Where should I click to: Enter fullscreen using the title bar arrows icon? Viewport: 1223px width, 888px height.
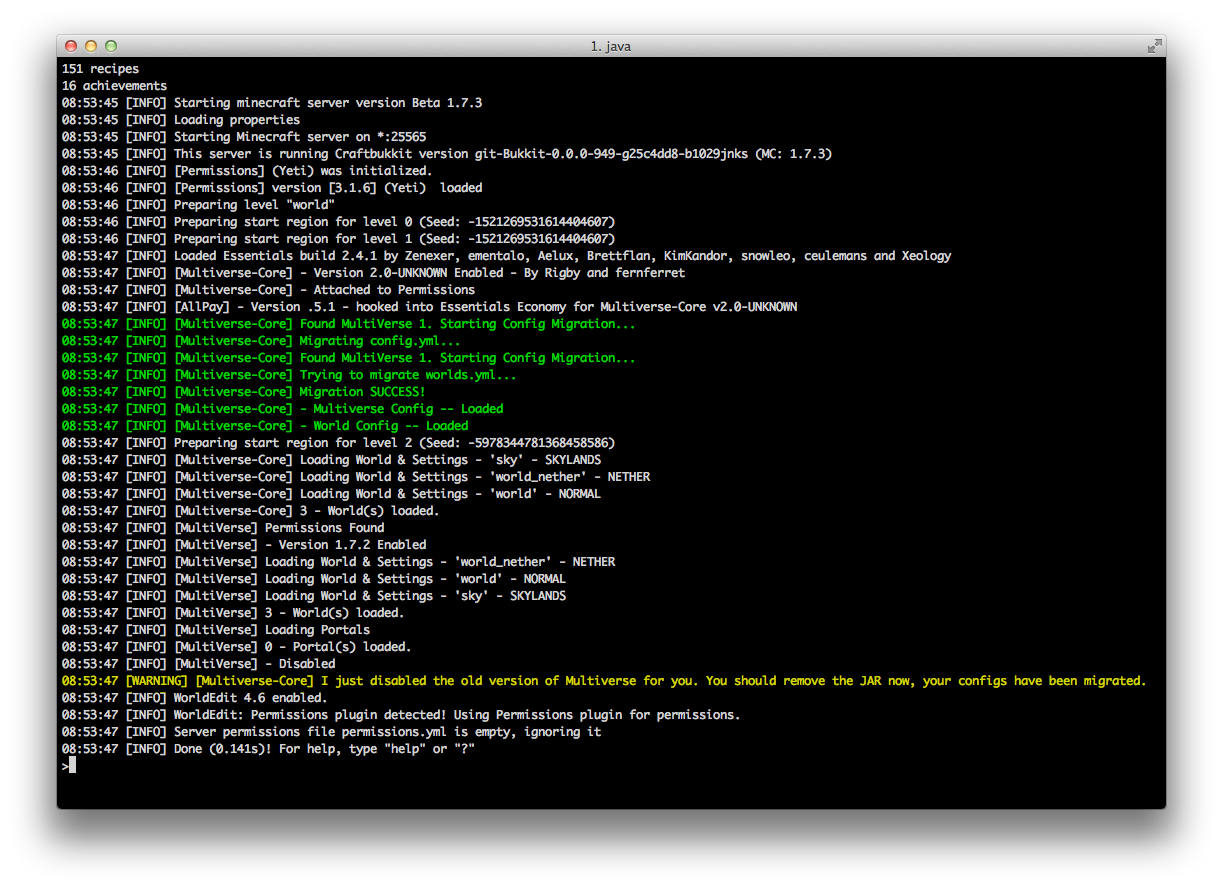point(1154,46)
